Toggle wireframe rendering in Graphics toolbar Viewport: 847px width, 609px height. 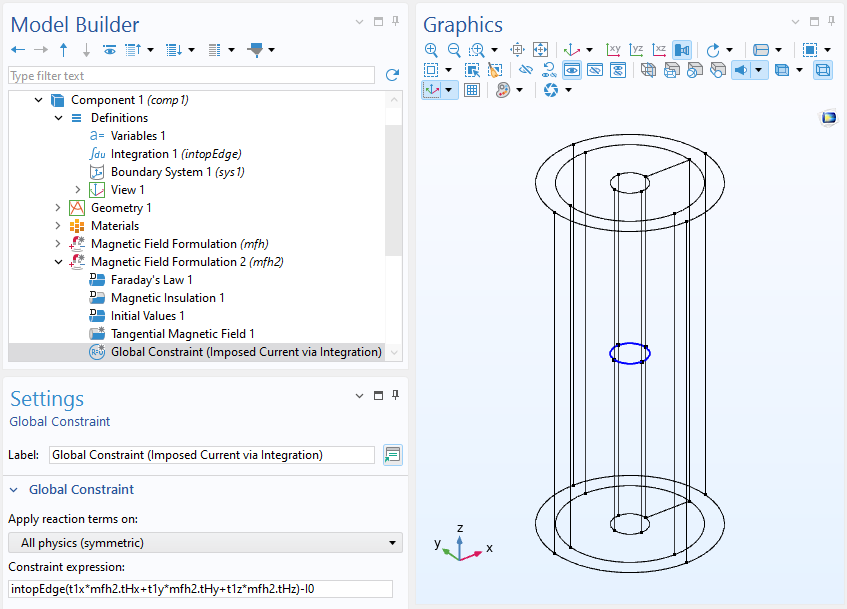(x=822, y=70)
